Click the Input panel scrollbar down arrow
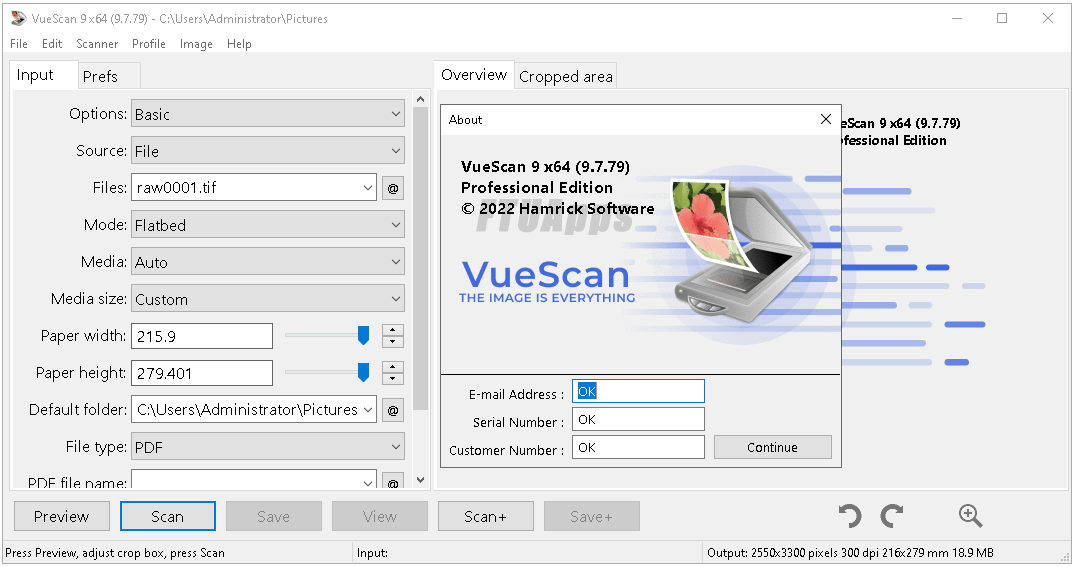 [421, 480]
